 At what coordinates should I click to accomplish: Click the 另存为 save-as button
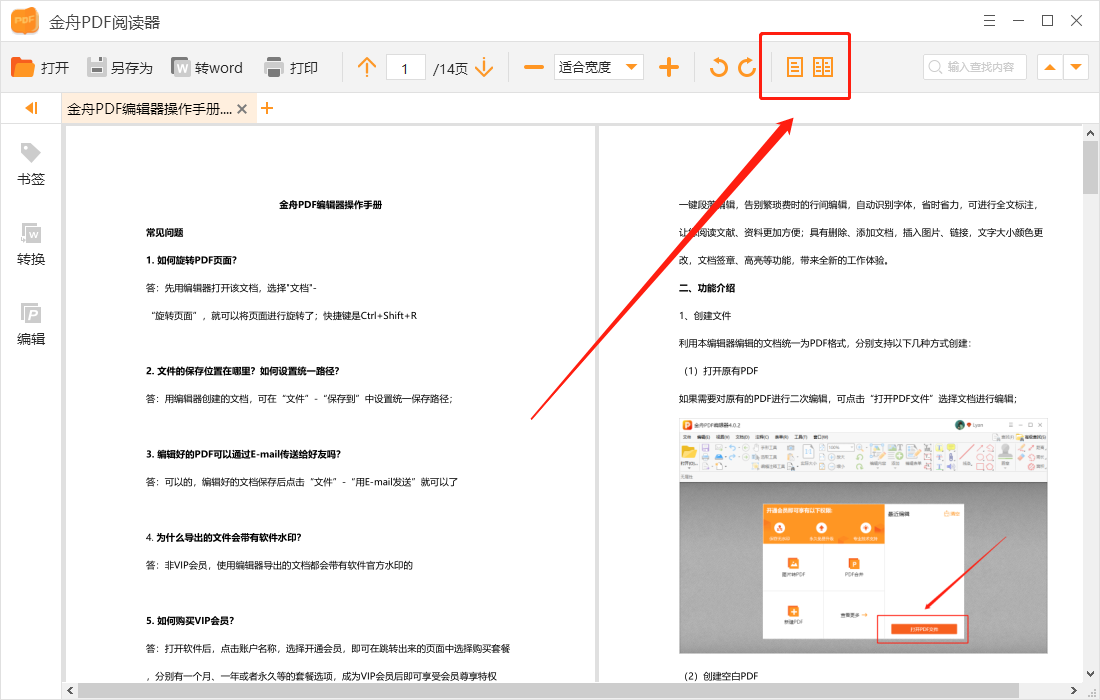(119, 67)
